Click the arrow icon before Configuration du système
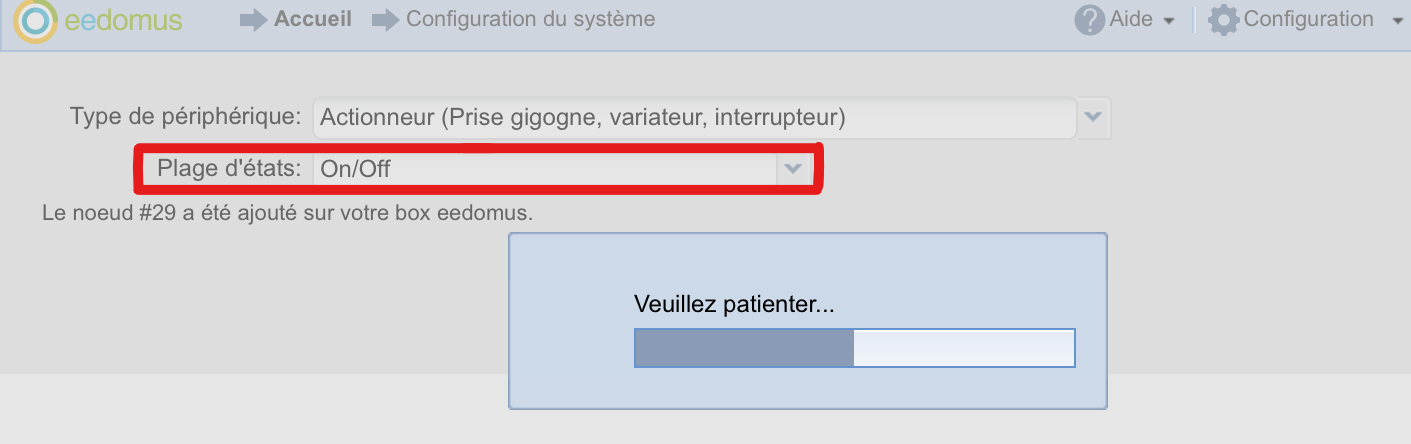This screenshot has width=1411, height=444. pyautogui.click(x=385, y=20)
